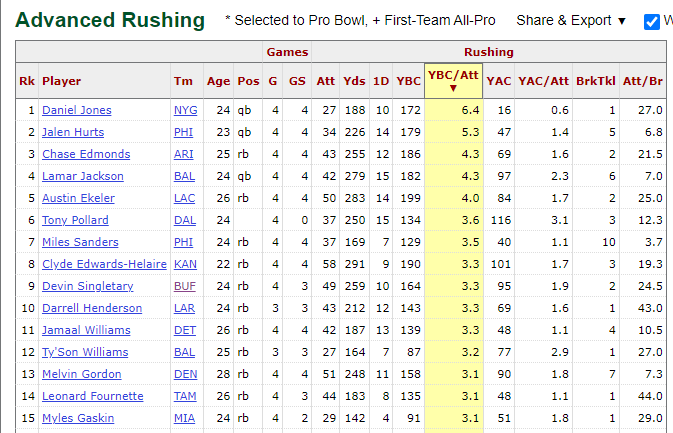
Task: Open the Share & Export dropdown
Action: (x=571, y=21)
